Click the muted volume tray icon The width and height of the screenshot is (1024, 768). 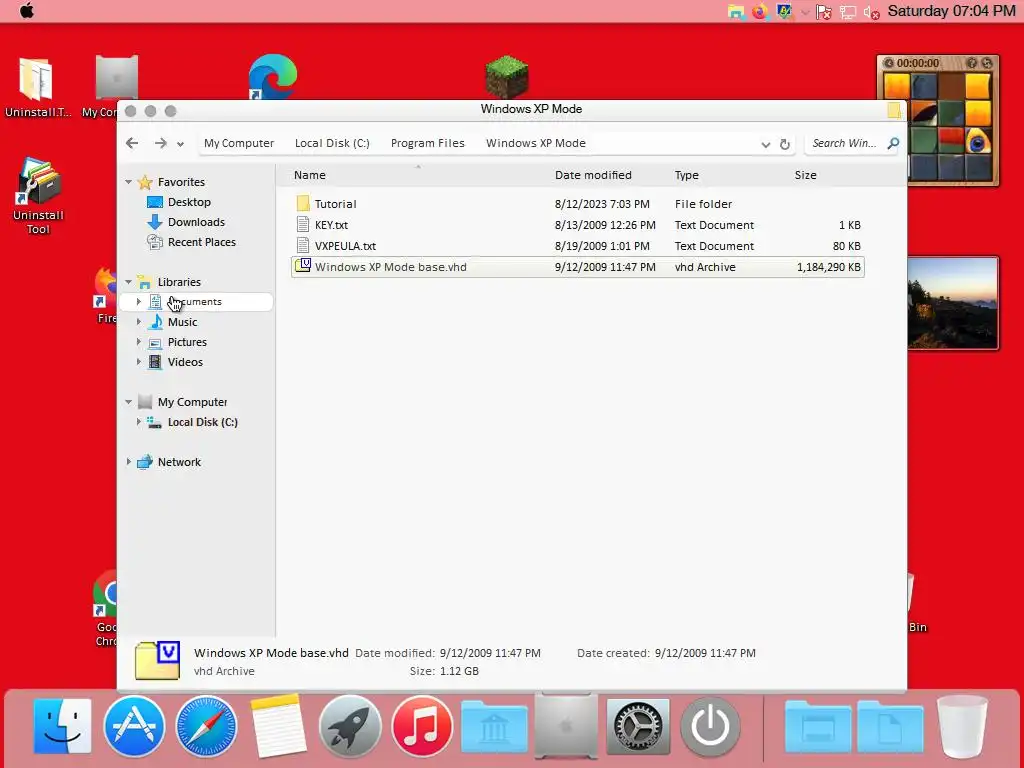[x=871, y=12]
